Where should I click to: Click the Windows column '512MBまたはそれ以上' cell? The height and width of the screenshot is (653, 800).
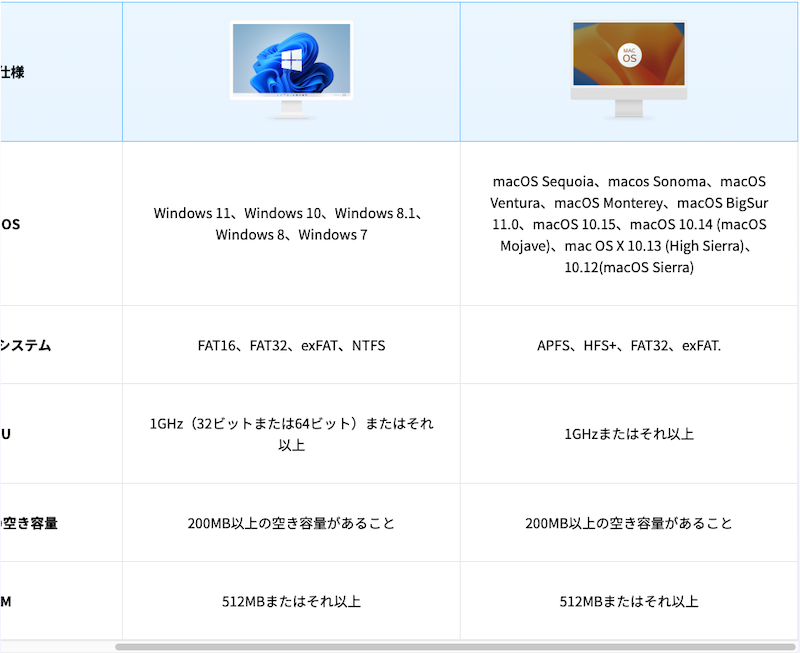point(291,601)
